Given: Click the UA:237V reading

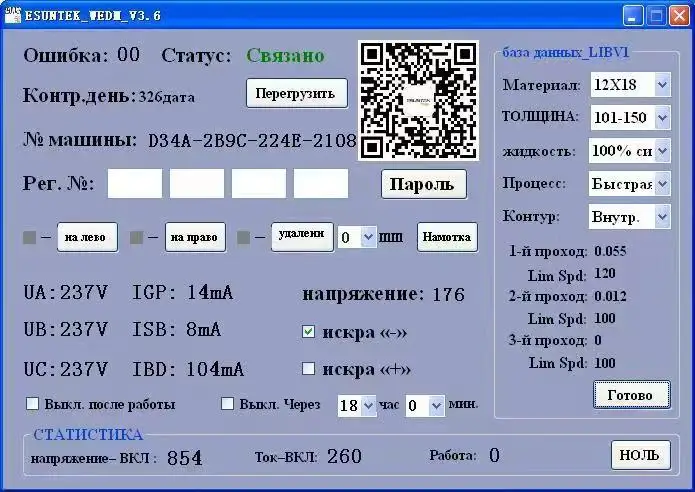Looking at the screenshot, I should [66, 293].
